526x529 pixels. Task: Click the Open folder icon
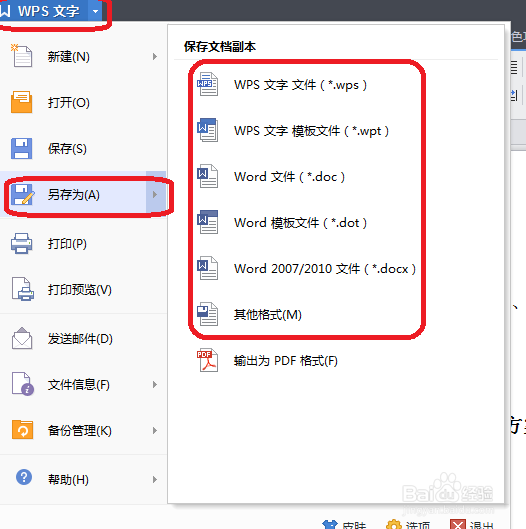pos(22,102)
